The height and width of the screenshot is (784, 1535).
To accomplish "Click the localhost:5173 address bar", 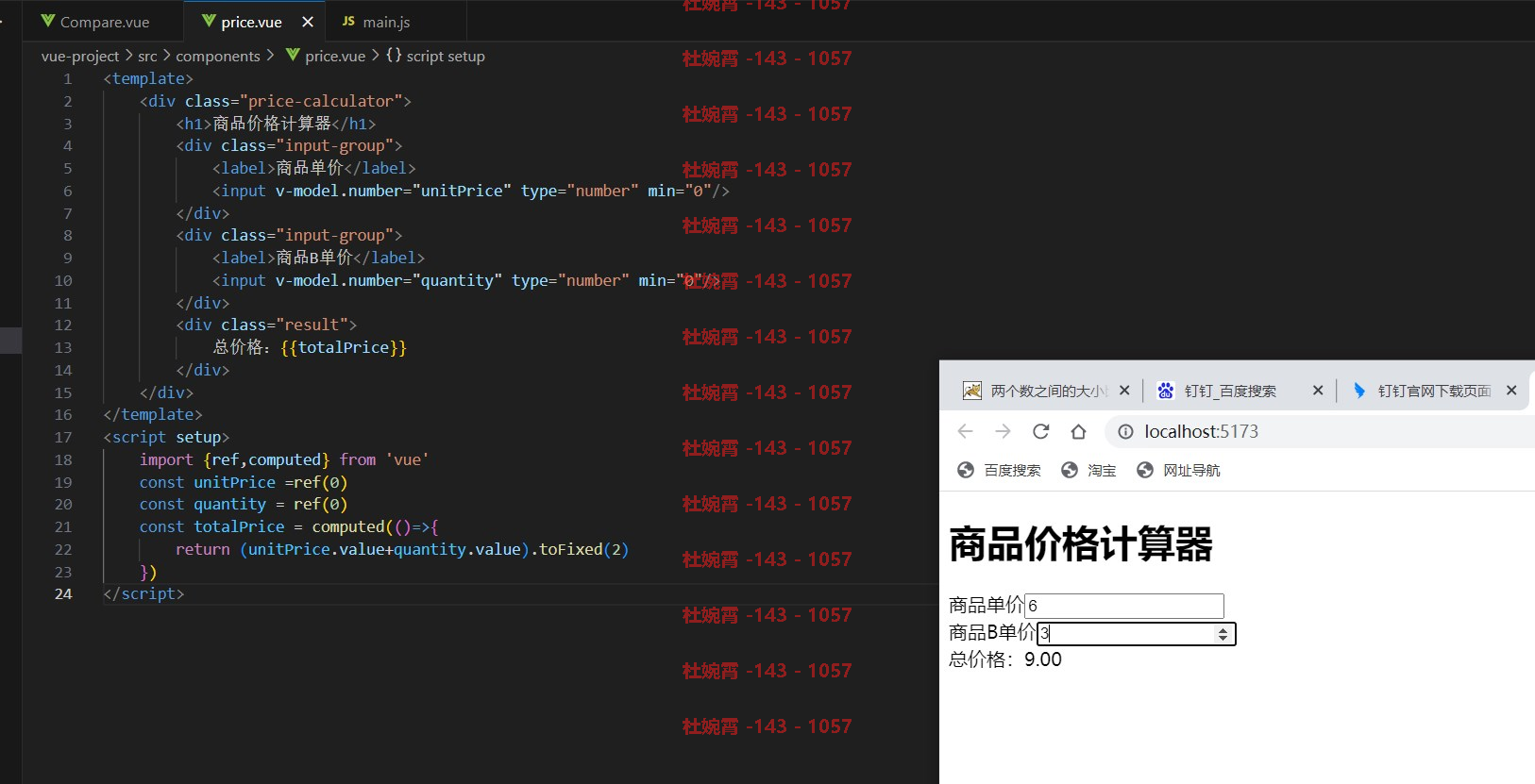I will (x=1322, y=432).
